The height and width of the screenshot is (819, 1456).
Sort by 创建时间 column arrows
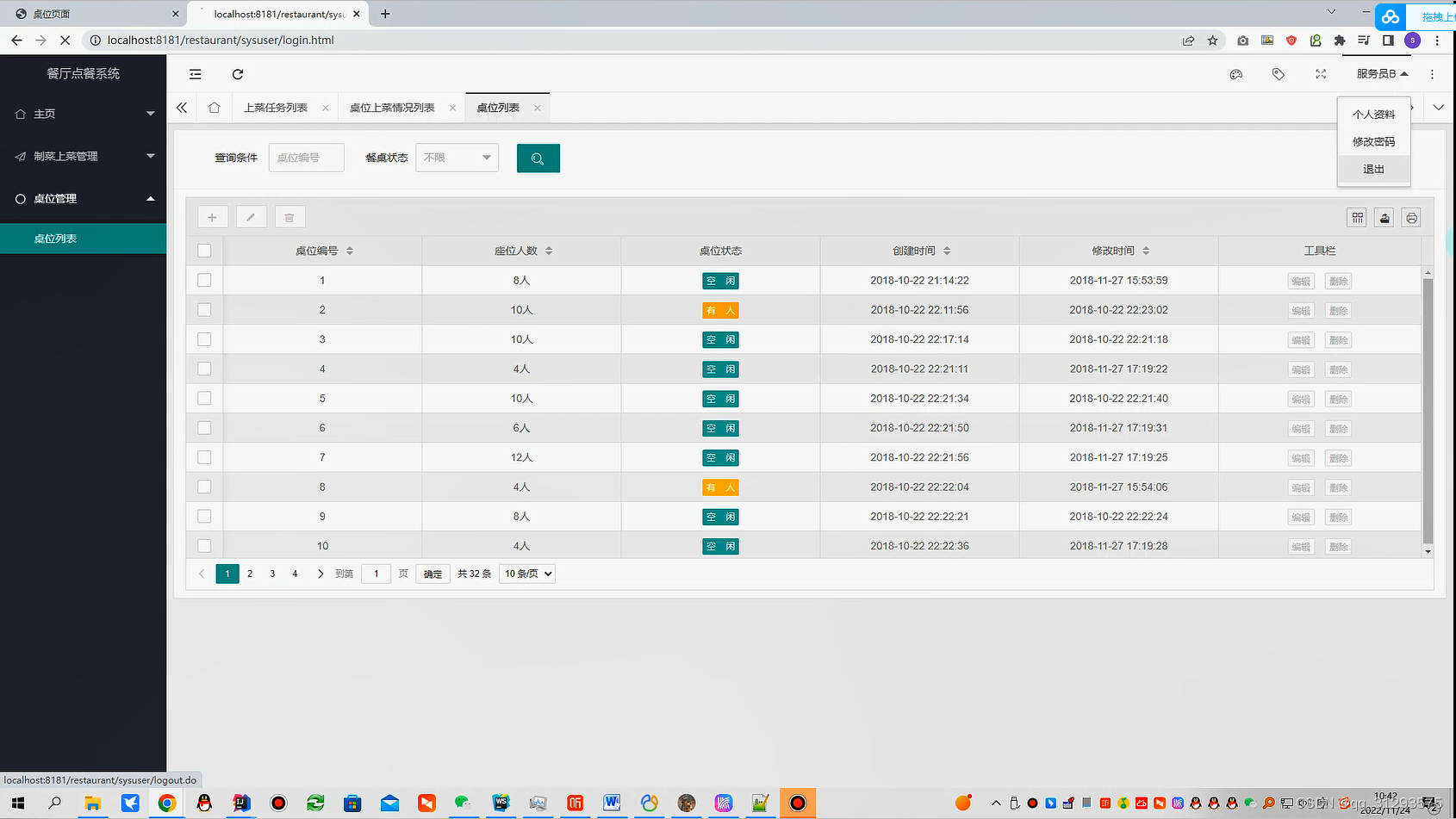[947, 251]
